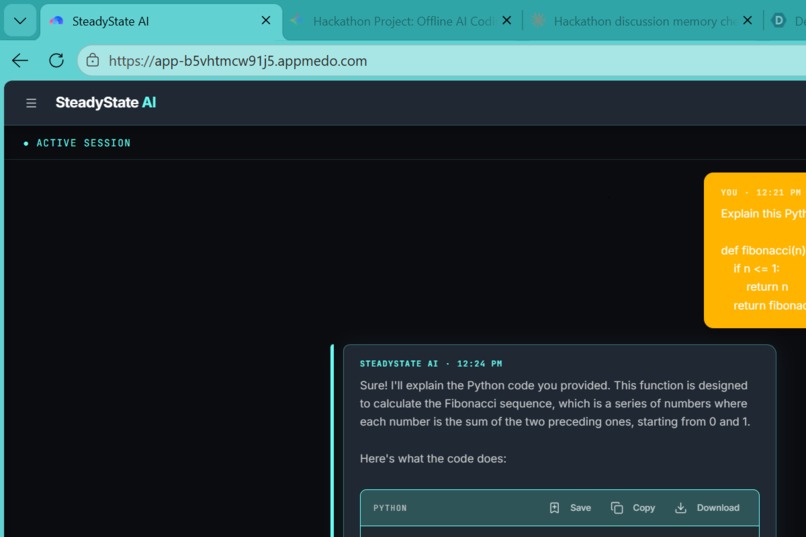Reload the page with the refresh icon

[57, 61]
